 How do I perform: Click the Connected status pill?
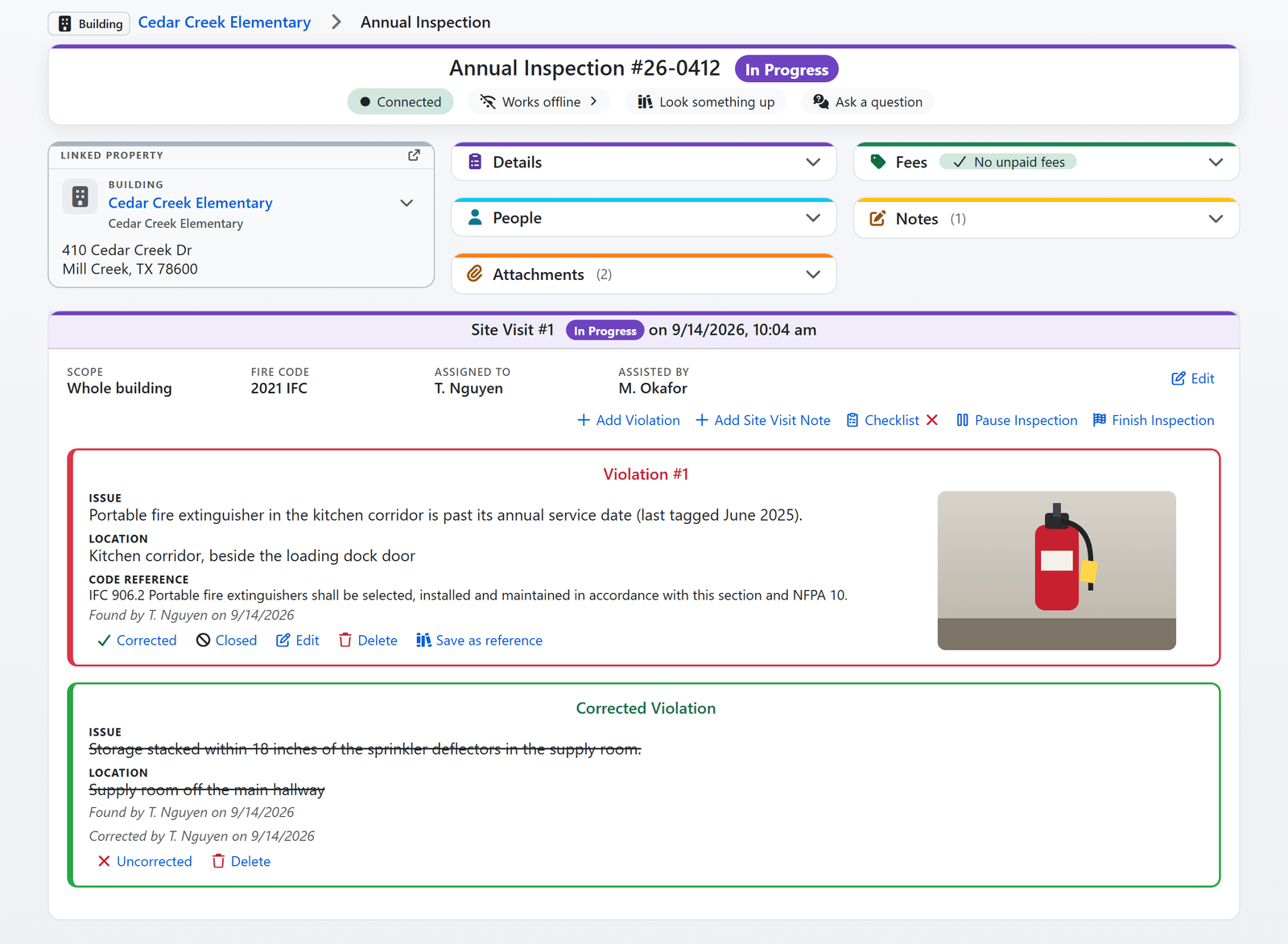pyautogui.click(x=400, y=102)
